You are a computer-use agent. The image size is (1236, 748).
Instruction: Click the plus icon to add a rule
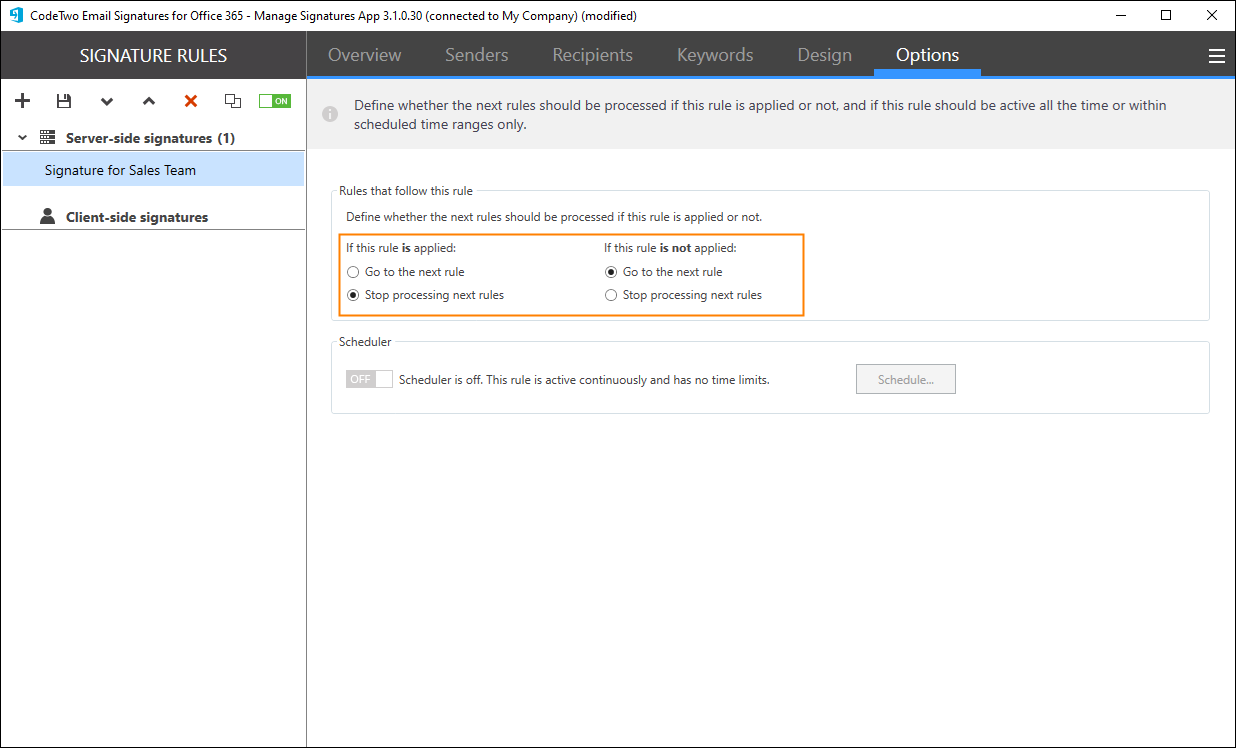(23, 101)
